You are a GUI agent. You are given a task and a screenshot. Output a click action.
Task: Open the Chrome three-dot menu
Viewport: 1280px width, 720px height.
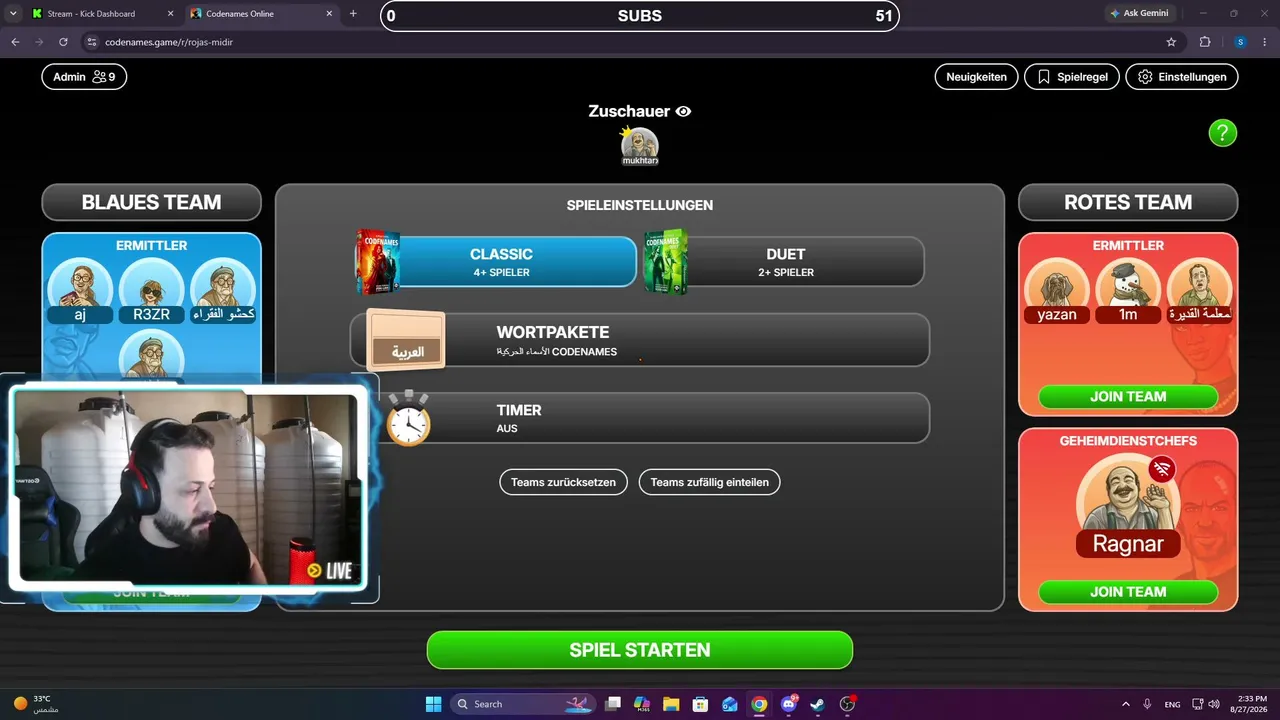coord(1266,42)
